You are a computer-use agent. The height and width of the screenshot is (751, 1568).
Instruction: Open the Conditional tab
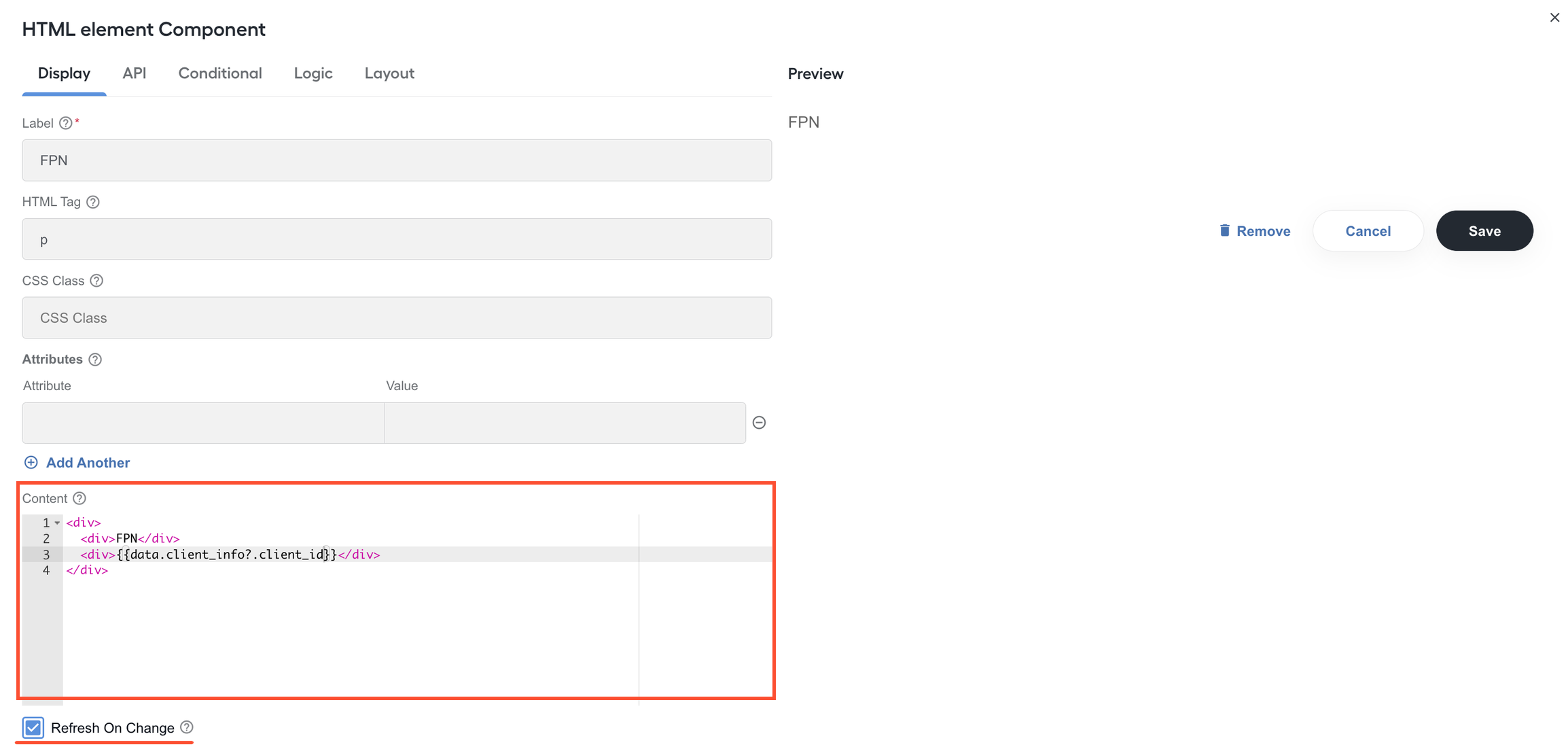[x=220, y=73]
